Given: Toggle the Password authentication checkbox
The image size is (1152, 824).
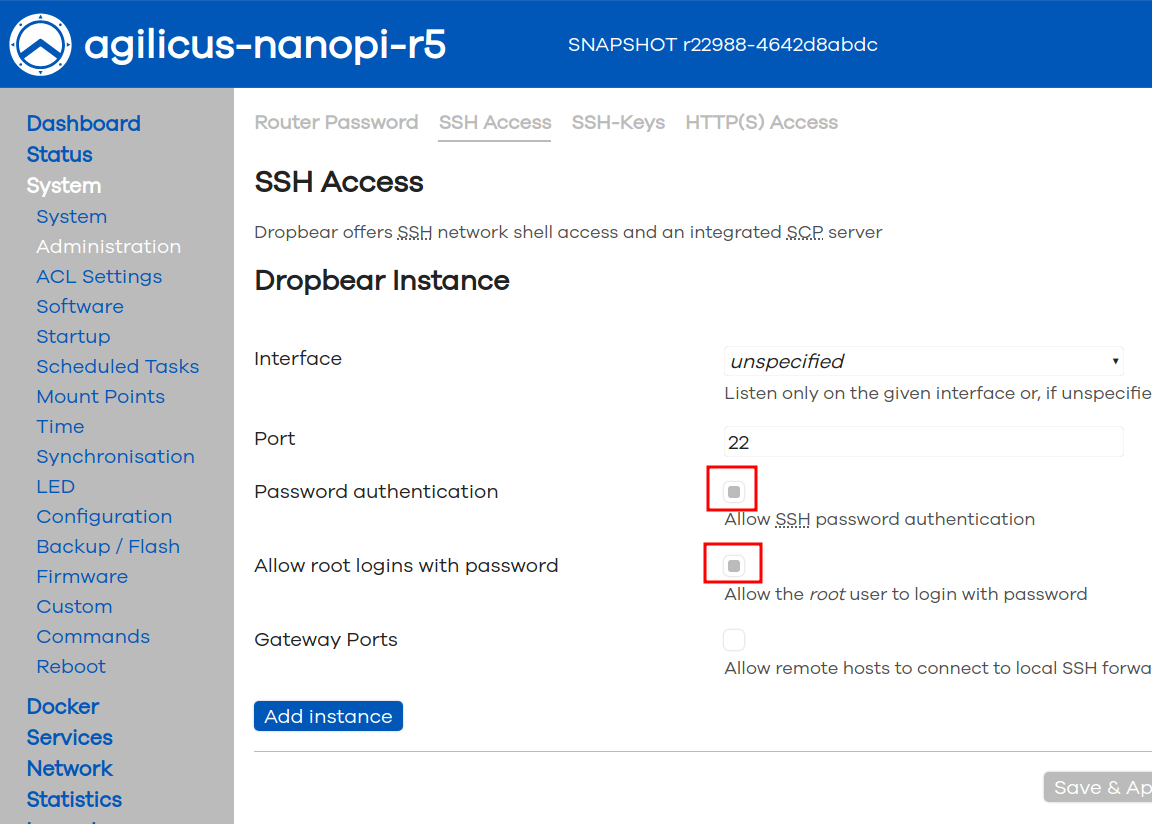Looking at the screenshot, I should click(734, 491).
